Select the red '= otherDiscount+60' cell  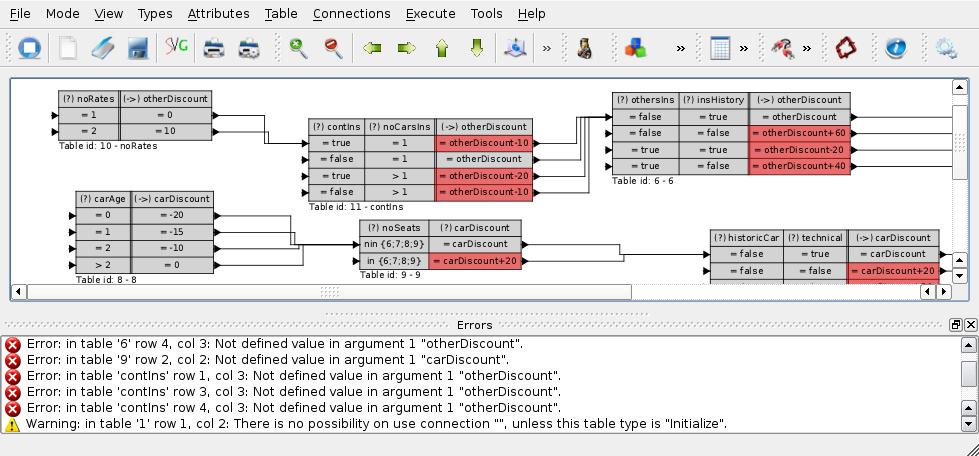pos(799,133)
